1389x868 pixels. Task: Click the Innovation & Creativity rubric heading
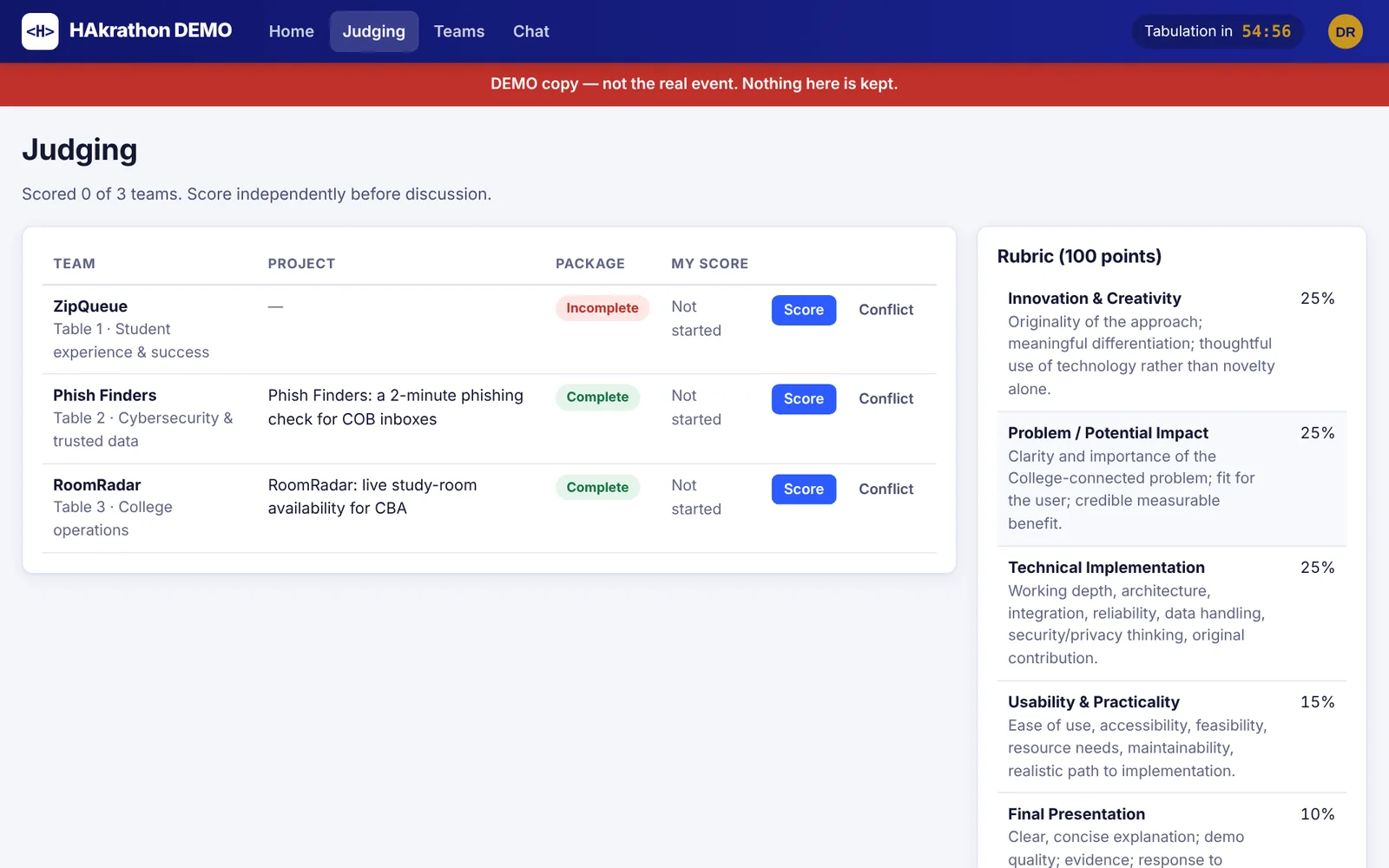[1094, 299]
